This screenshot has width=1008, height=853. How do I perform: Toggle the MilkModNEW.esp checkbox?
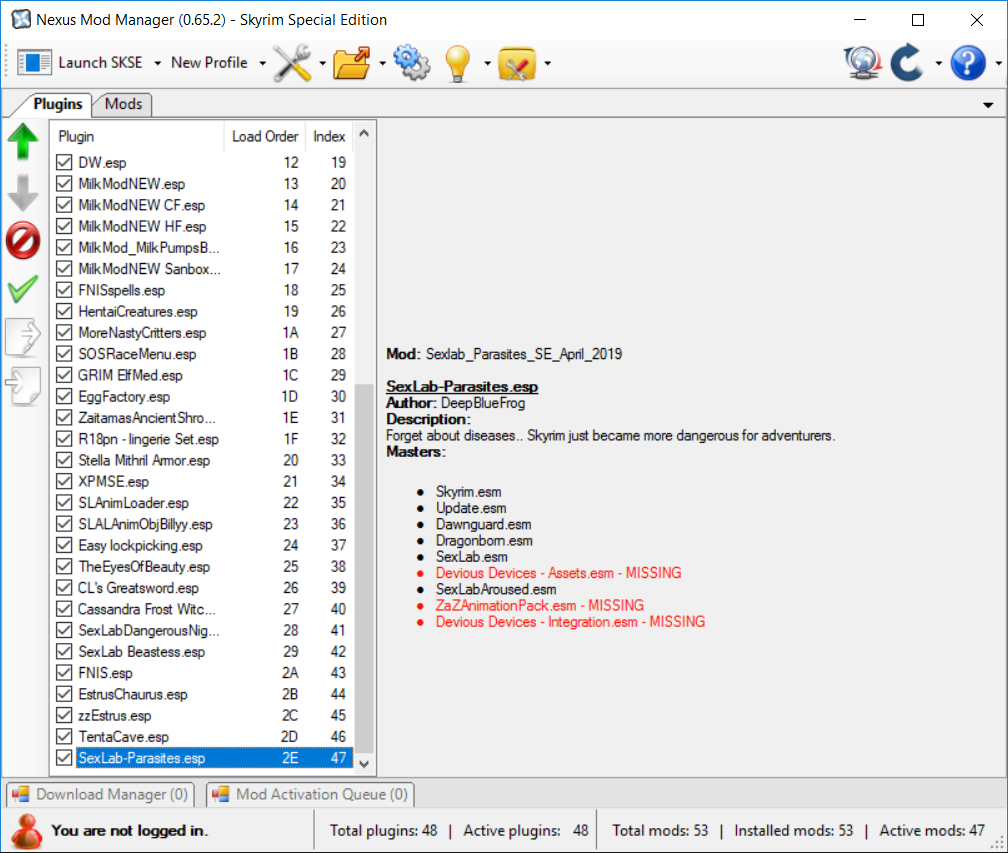64,183
